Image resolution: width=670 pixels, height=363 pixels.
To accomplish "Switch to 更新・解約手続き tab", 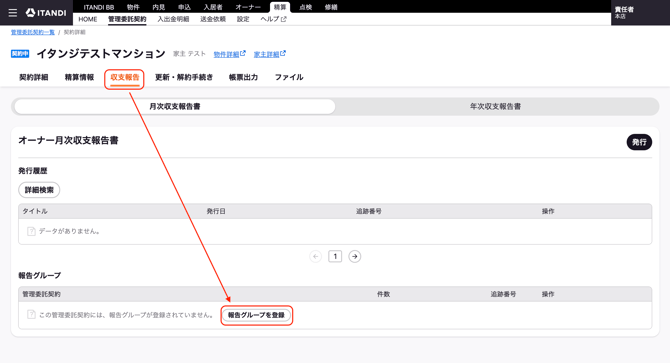I will pyautogui.click(x=184, y=77).
